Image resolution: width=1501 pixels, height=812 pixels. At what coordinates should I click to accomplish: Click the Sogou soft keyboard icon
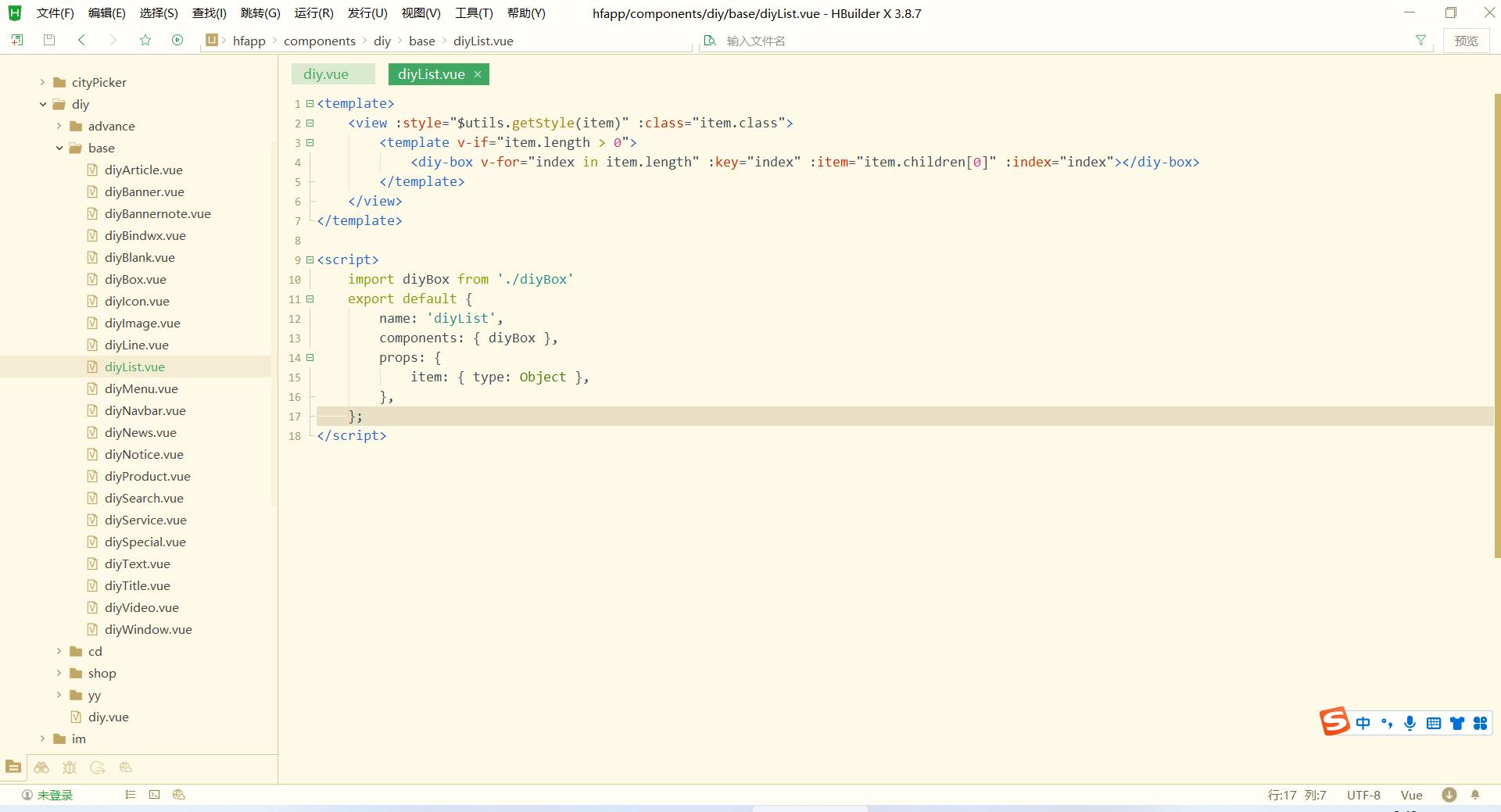point(1433,723)
